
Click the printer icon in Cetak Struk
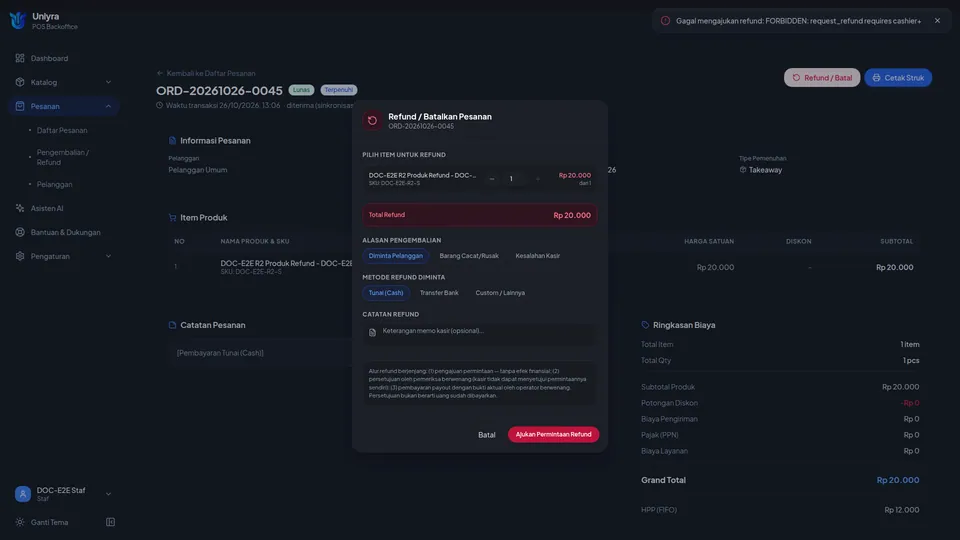[876, 78]
